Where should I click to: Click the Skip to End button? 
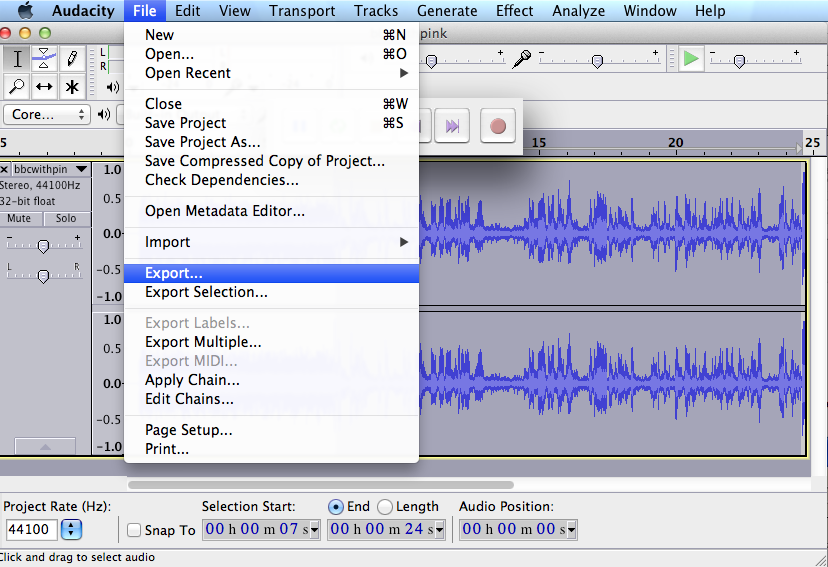452,126
